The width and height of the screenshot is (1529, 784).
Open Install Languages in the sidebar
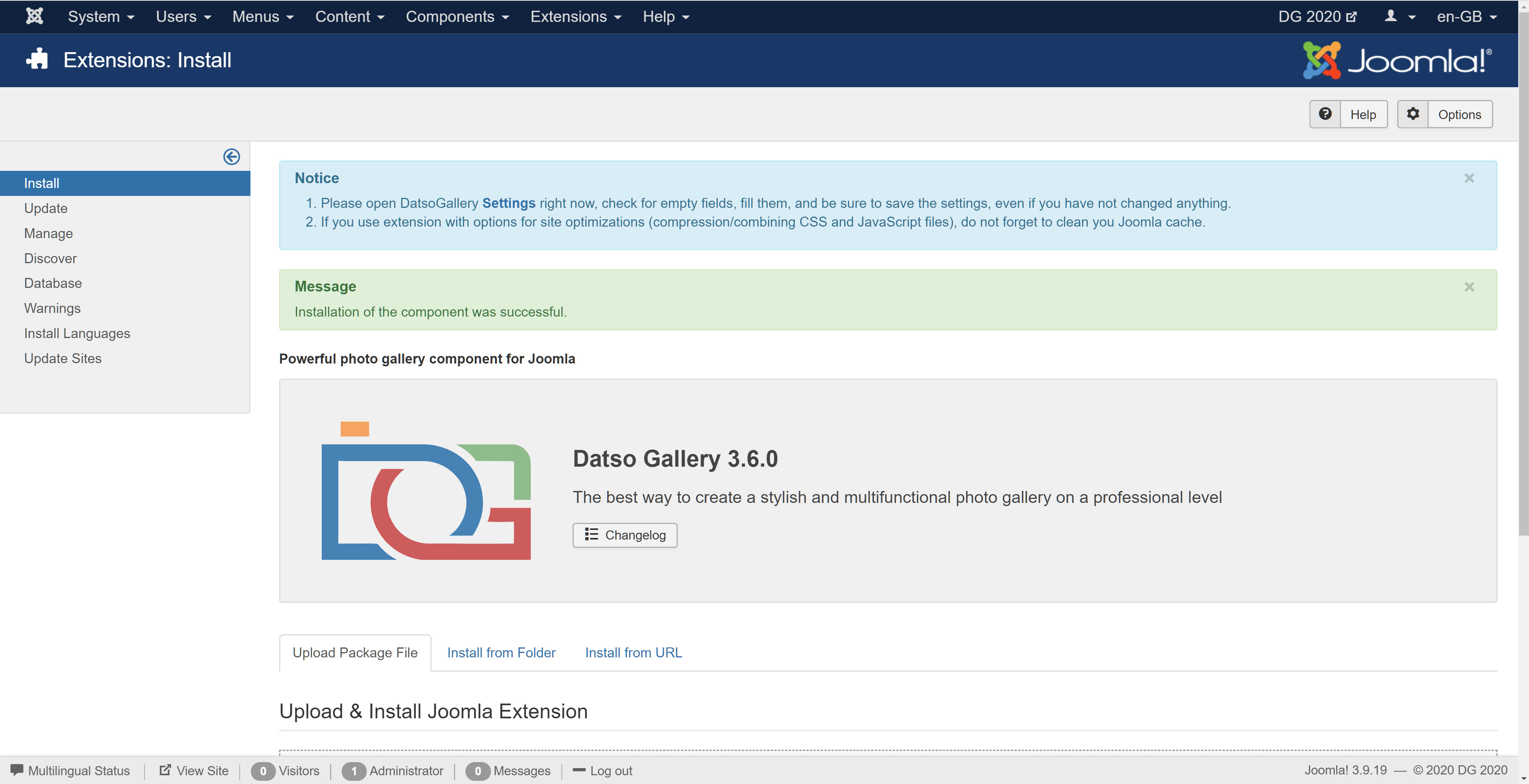click(77, 333)
